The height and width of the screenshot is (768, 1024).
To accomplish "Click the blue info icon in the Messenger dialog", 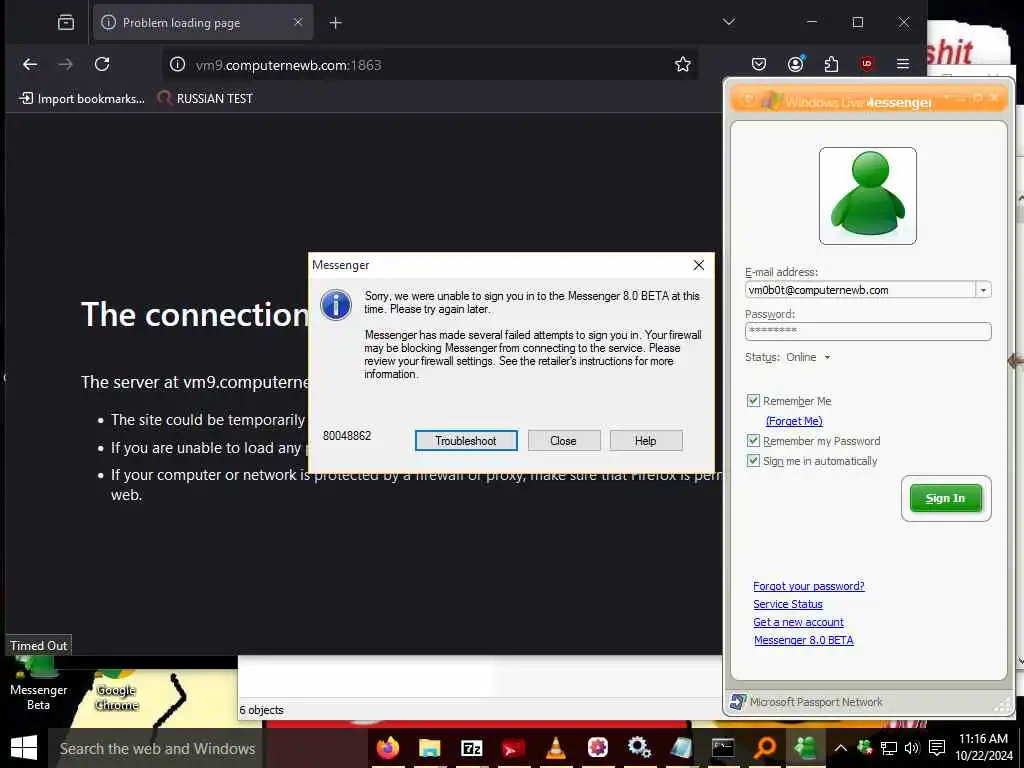I will point(336,305).
